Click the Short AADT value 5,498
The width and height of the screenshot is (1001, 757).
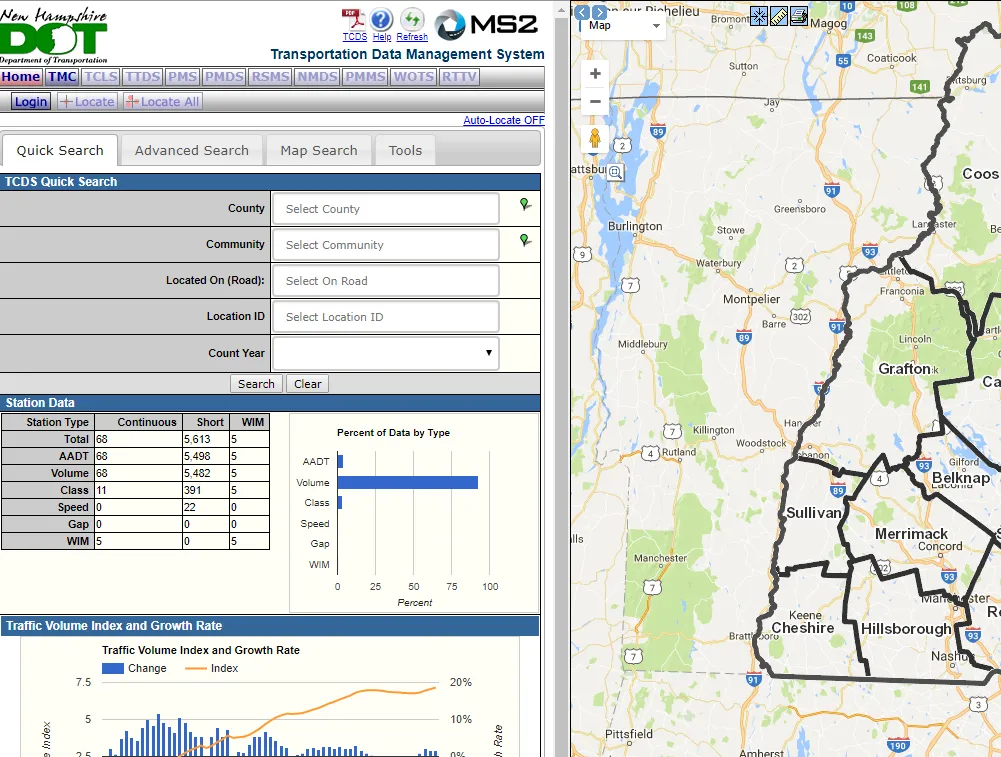pyautogui.click(x=197, y=456)
